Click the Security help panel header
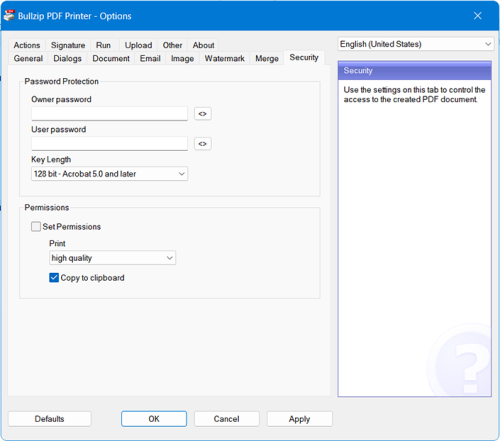500x441 pixels. tap(415, 71)
